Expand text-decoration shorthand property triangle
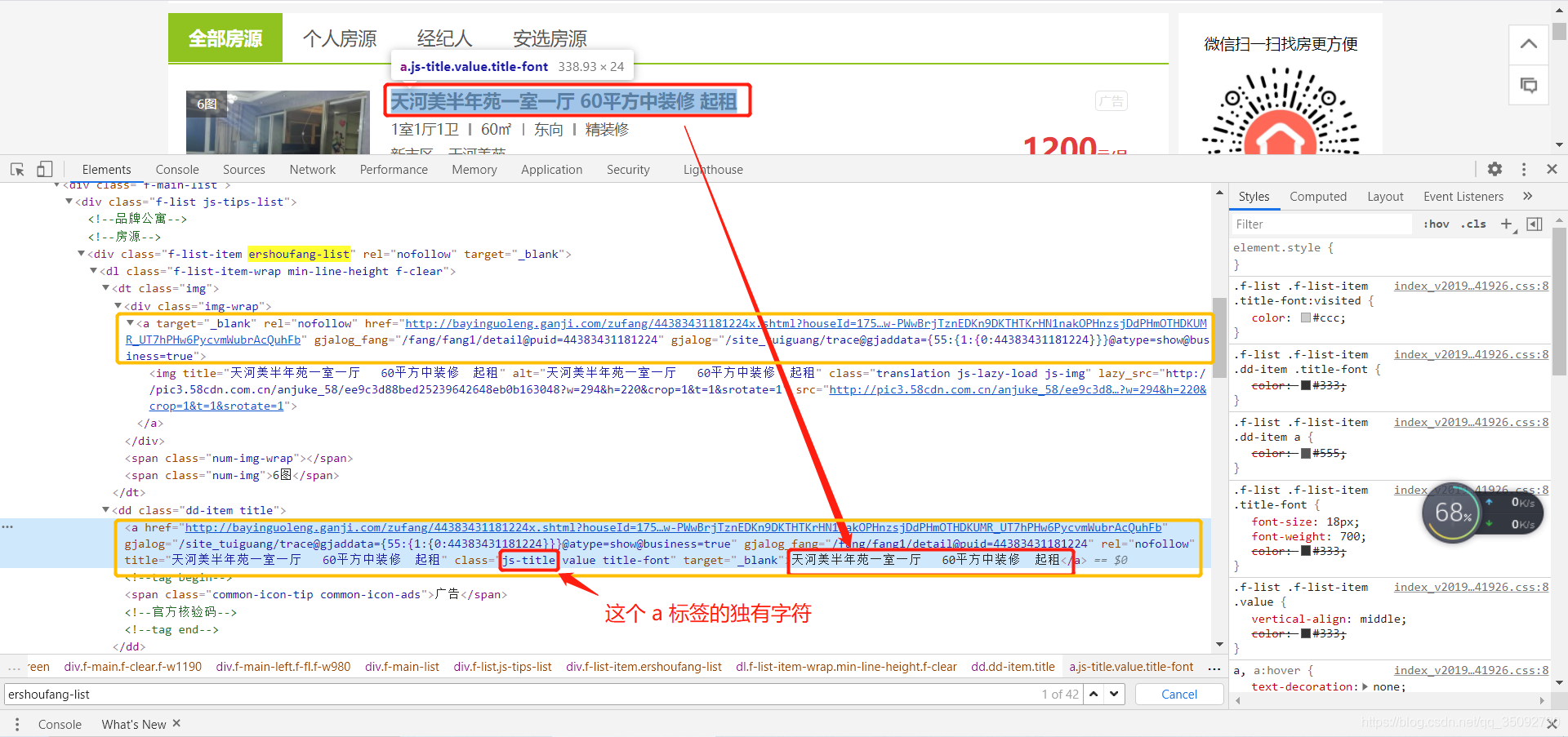 tap(1365, 686)
